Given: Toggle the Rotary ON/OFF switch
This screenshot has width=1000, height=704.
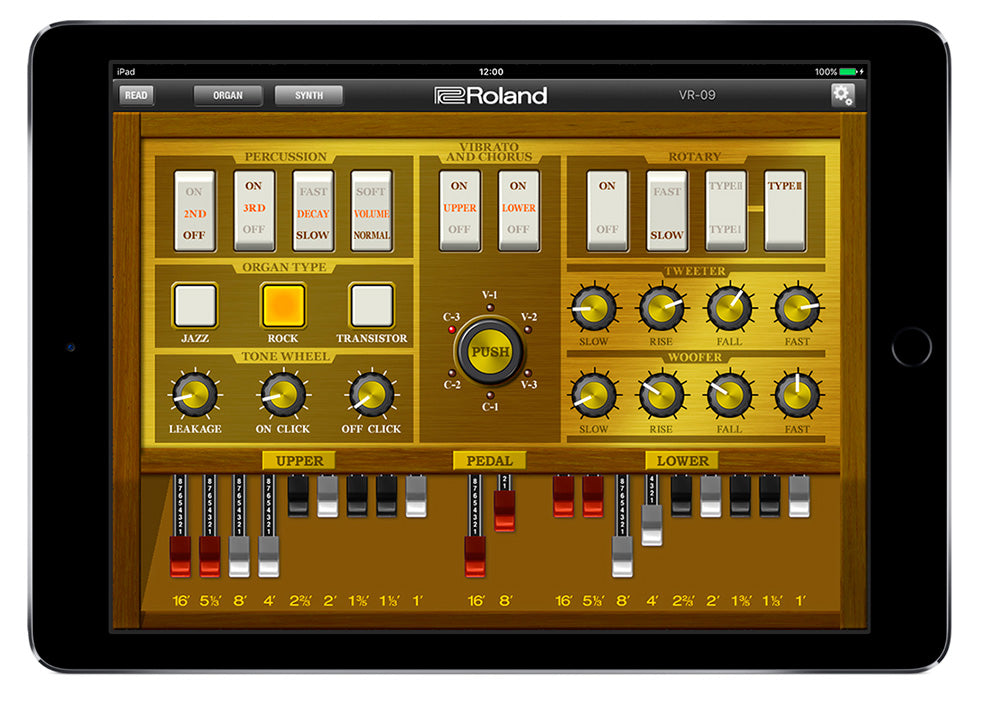Looking at the screenshot, I should click(x=607, y=210).
